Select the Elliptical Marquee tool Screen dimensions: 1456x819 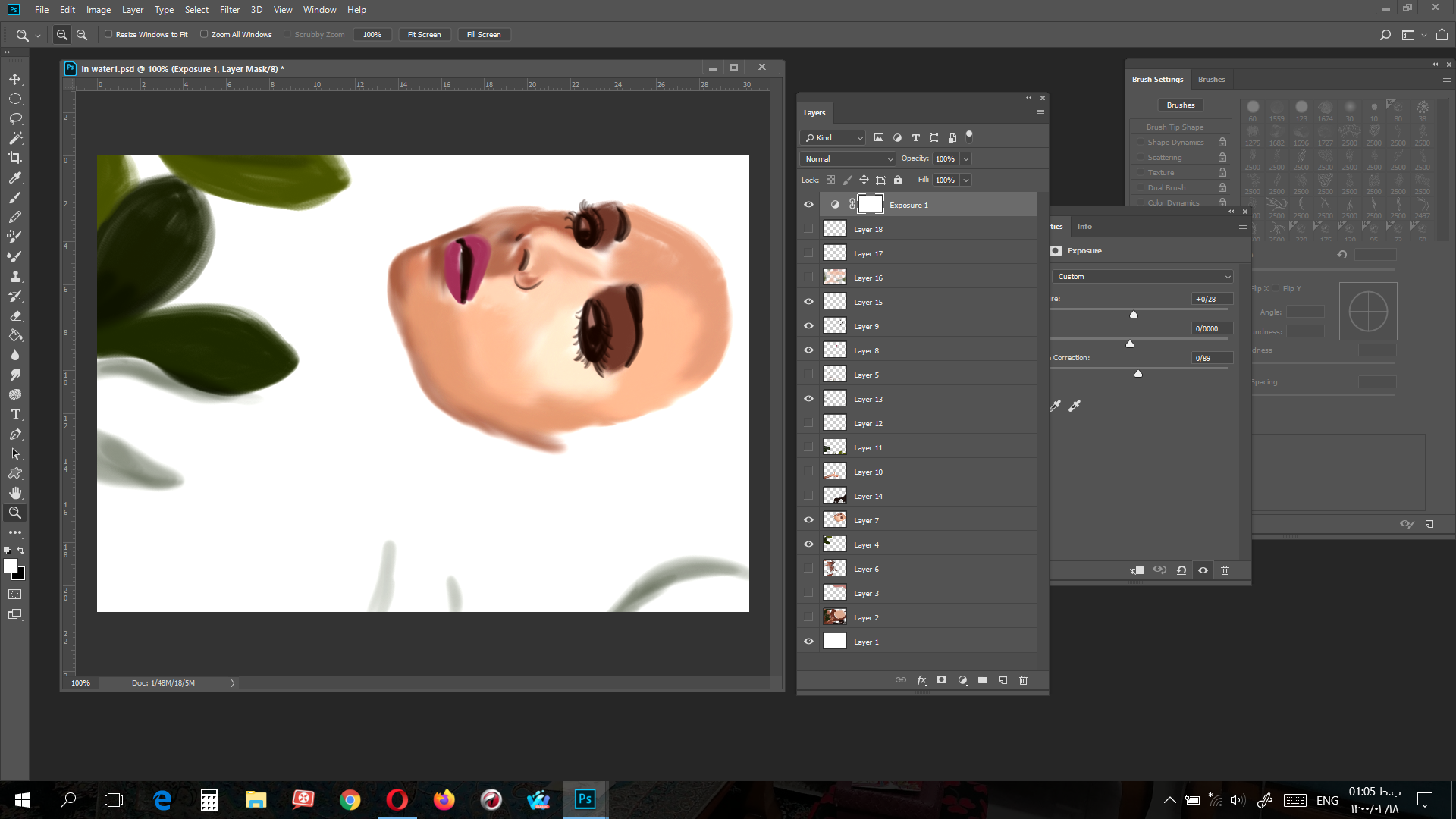[15, 99]
